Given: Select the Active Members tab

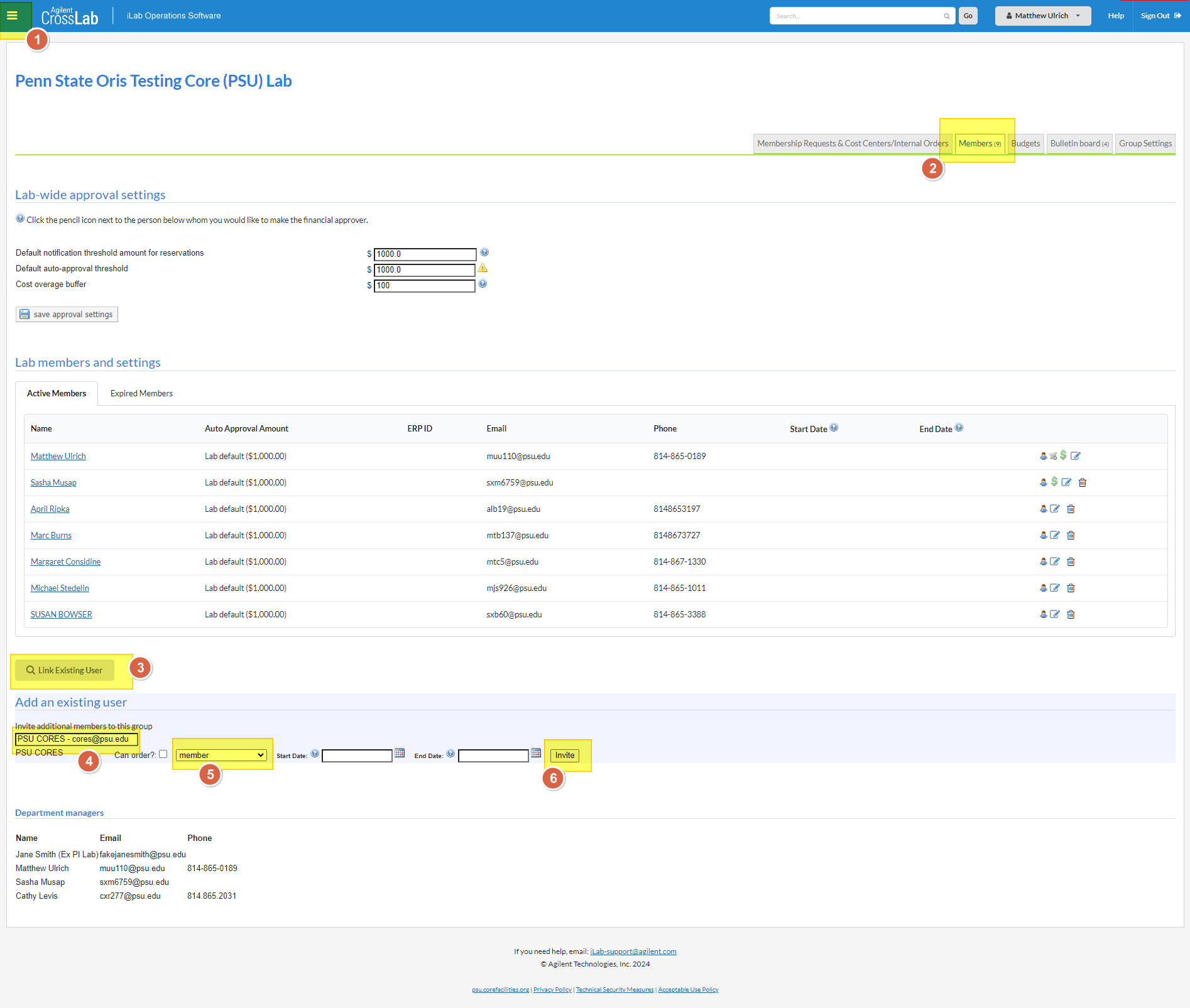Looking at the screenshot, I should click(x=57, y=394).
